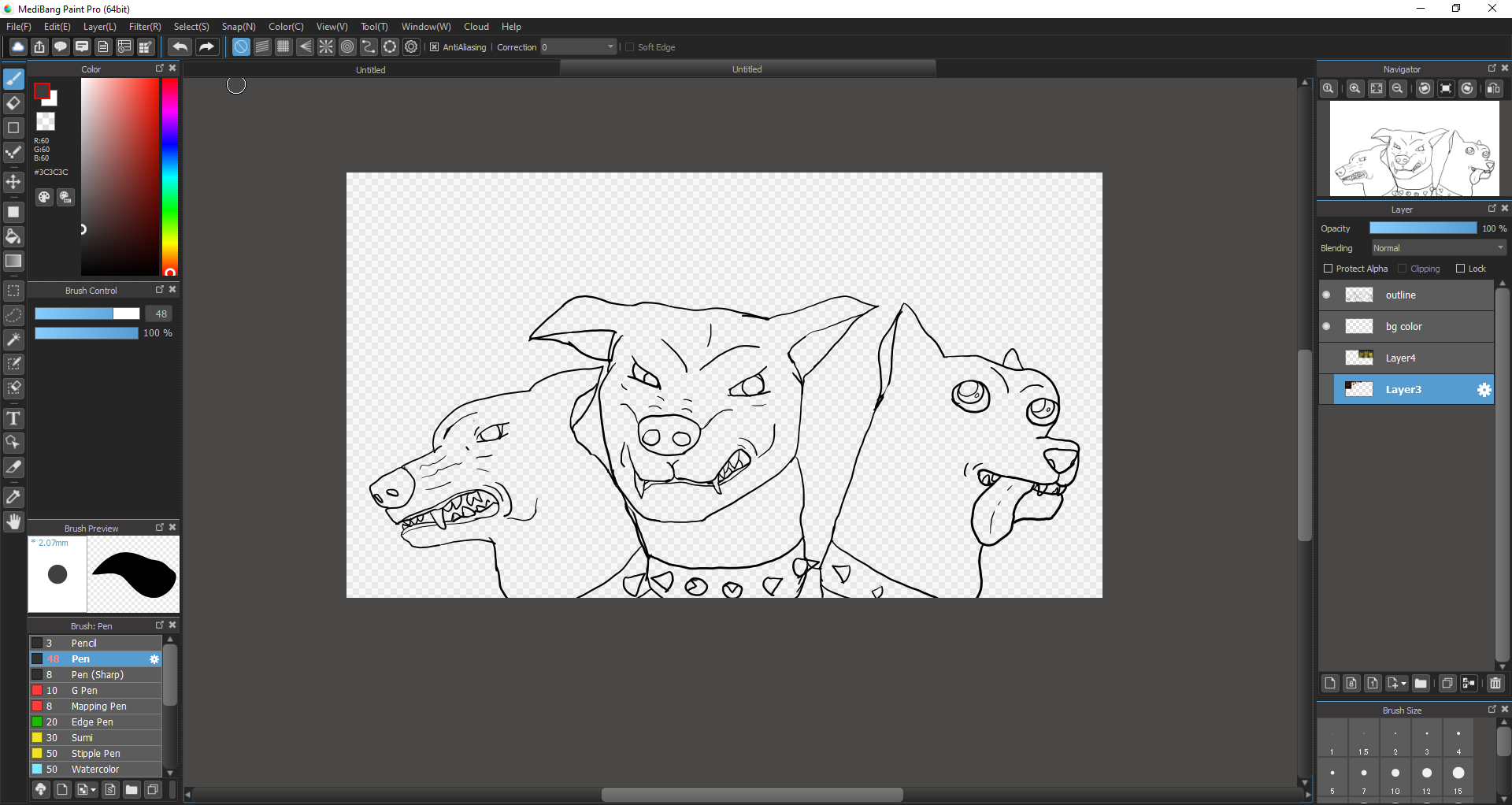Viewport: 1512px width, 805px height.
Task: Select the Lasso tool
Action: tap(13, 315)
